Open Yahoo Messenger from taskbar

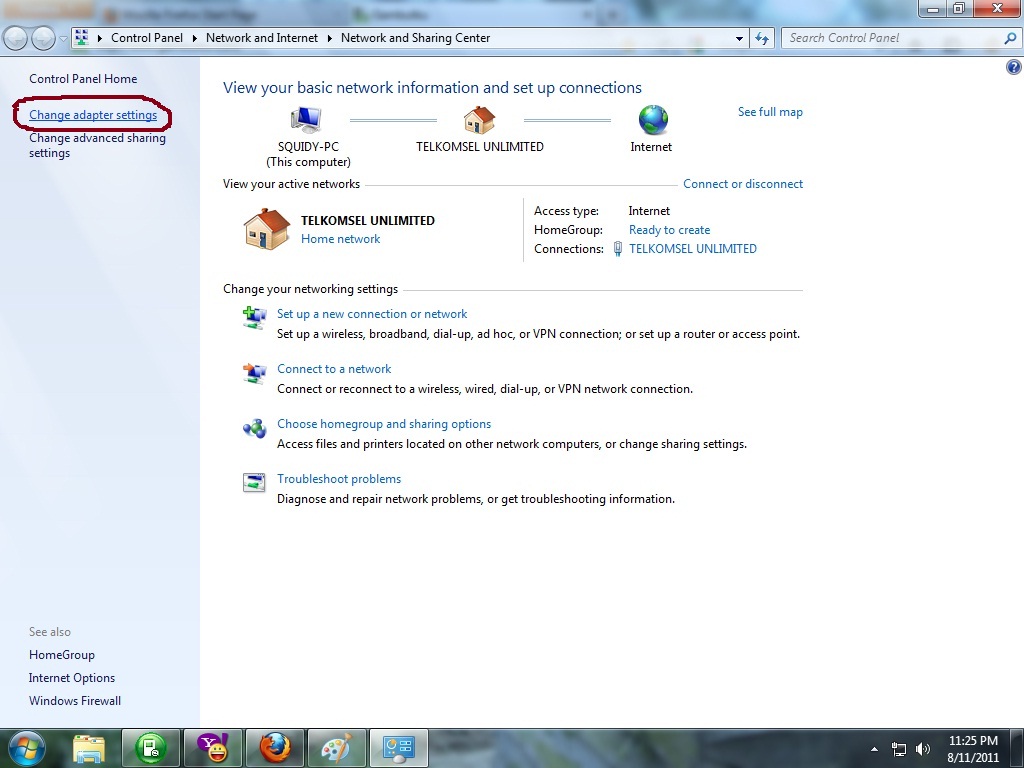pos(213,748)
